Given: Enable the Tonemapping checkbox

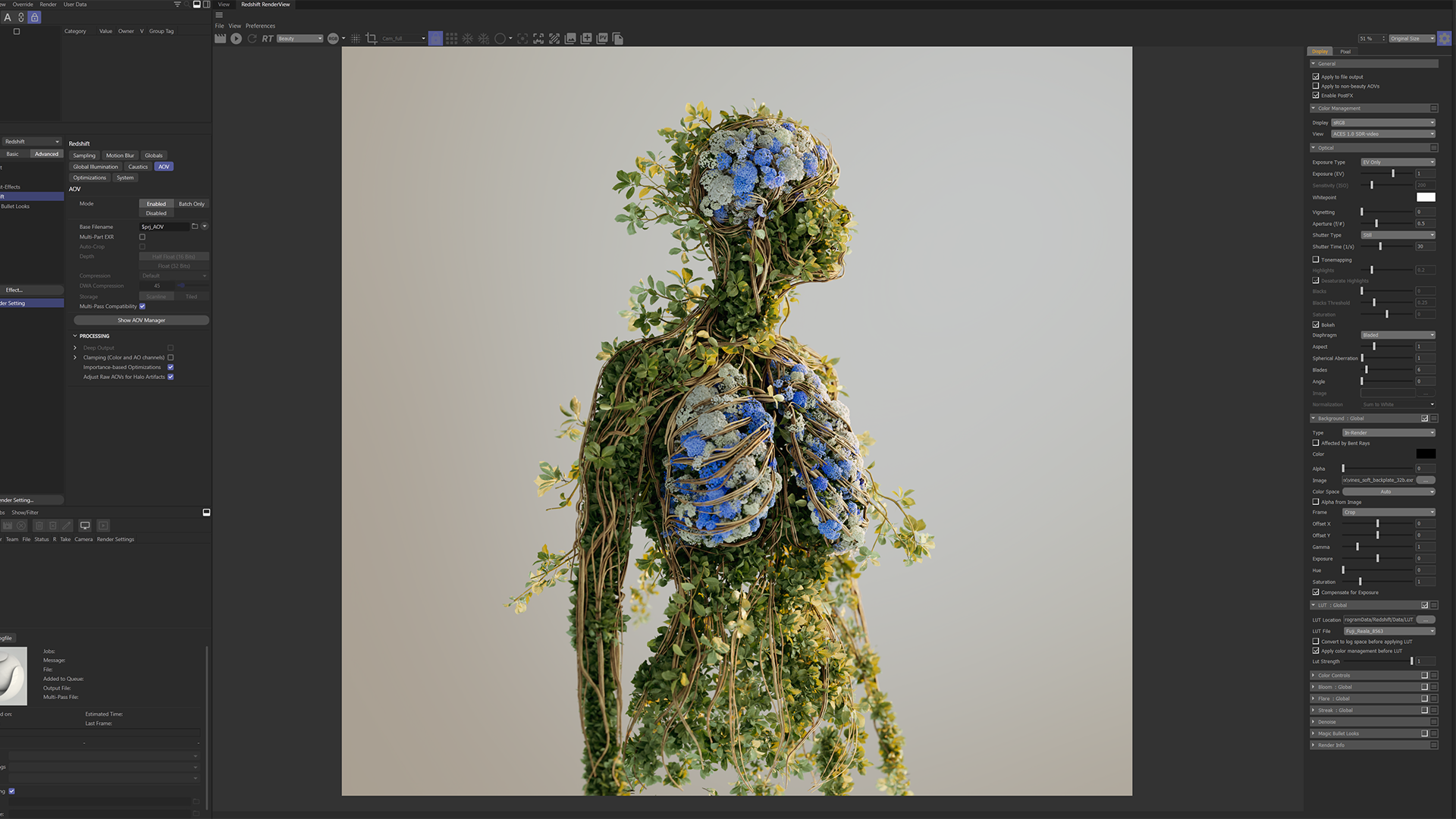Looking at the screenshot, I should (x=1316, y=259).
